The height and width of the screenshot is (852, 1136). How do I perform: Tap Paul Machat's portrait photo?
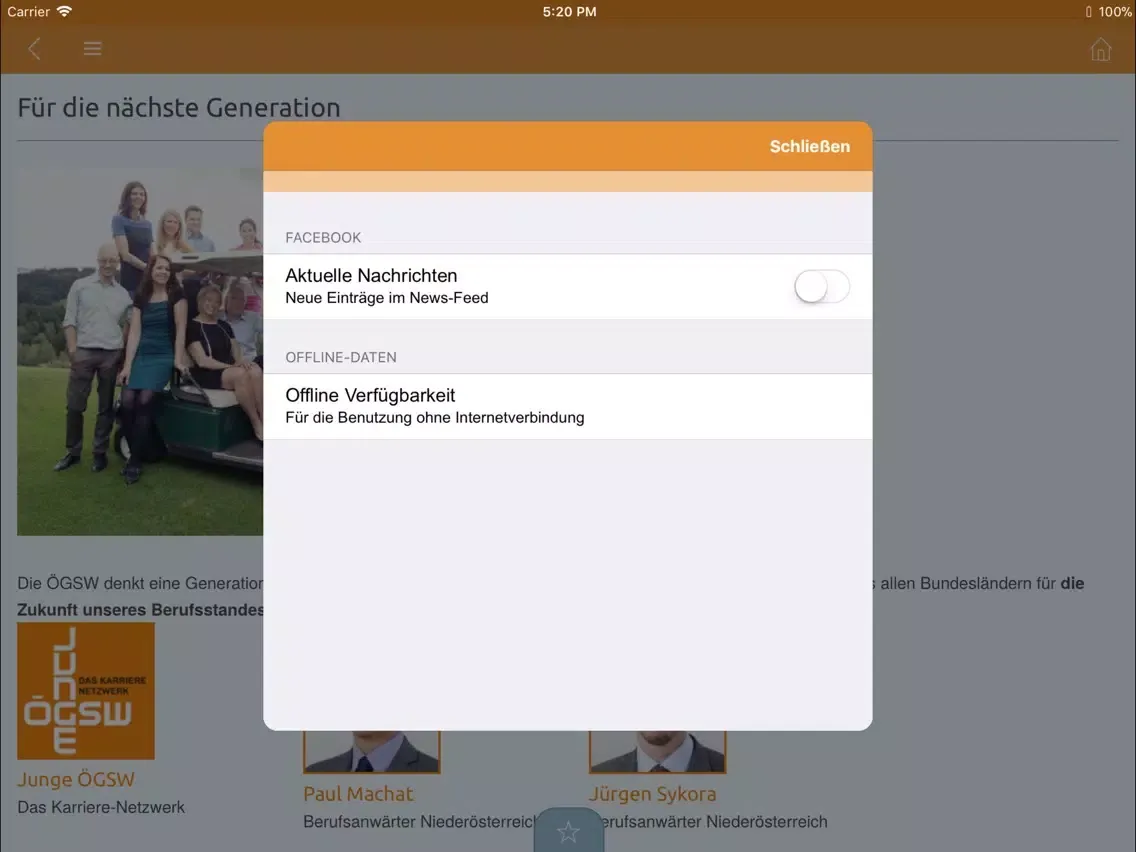[x=372, y=751]
